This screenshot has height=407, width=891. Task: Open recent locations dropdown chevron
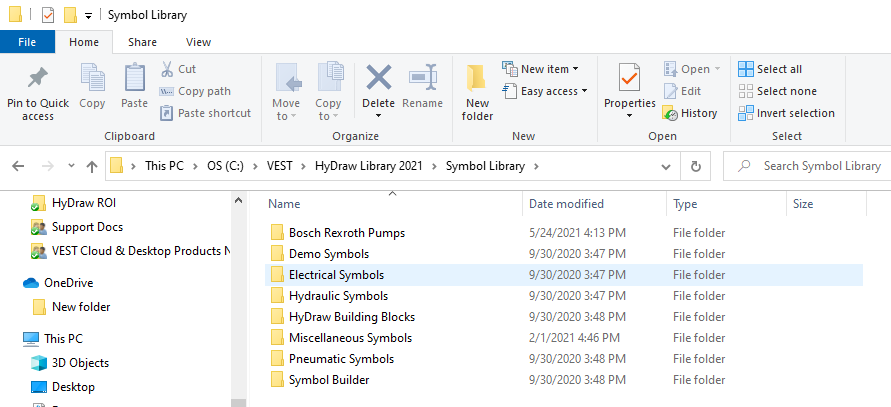pos(71,166)
